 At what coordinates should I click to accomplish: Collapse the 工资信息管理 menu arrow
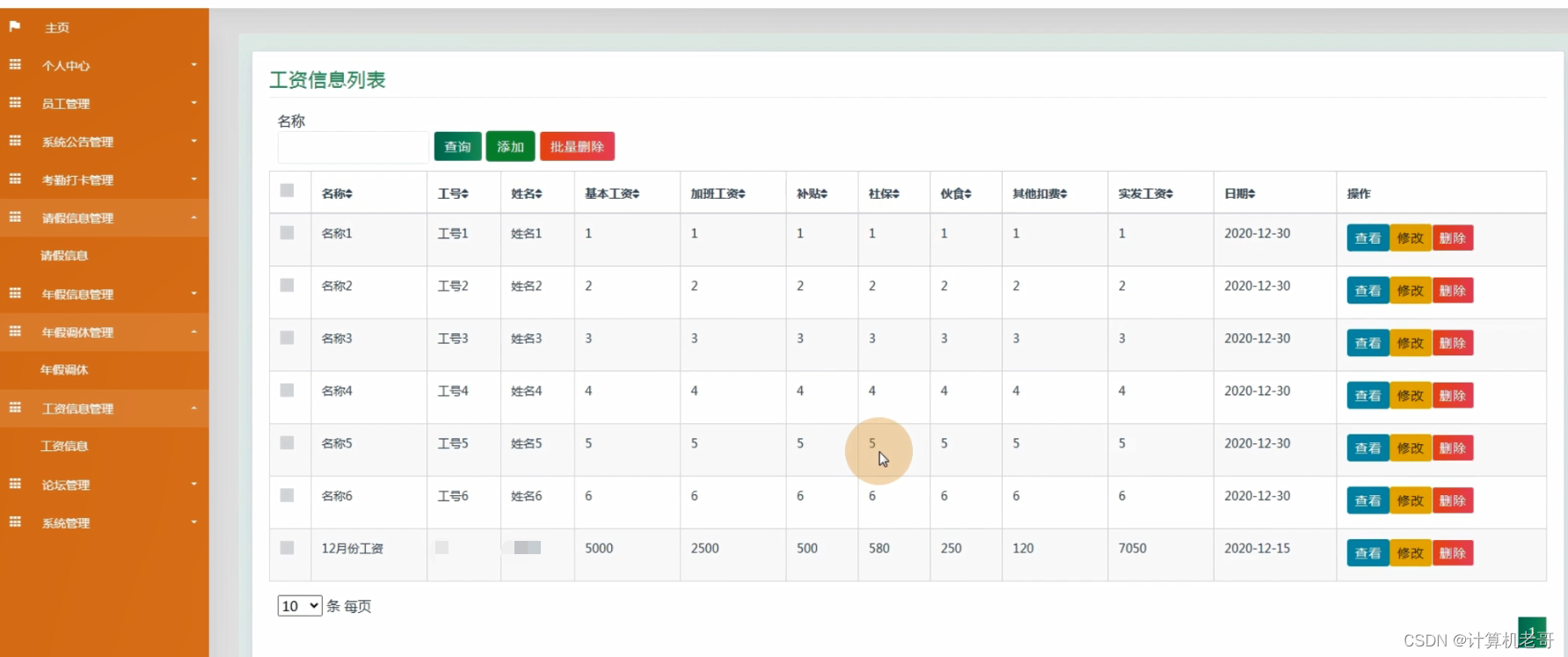tap(194, 408)
